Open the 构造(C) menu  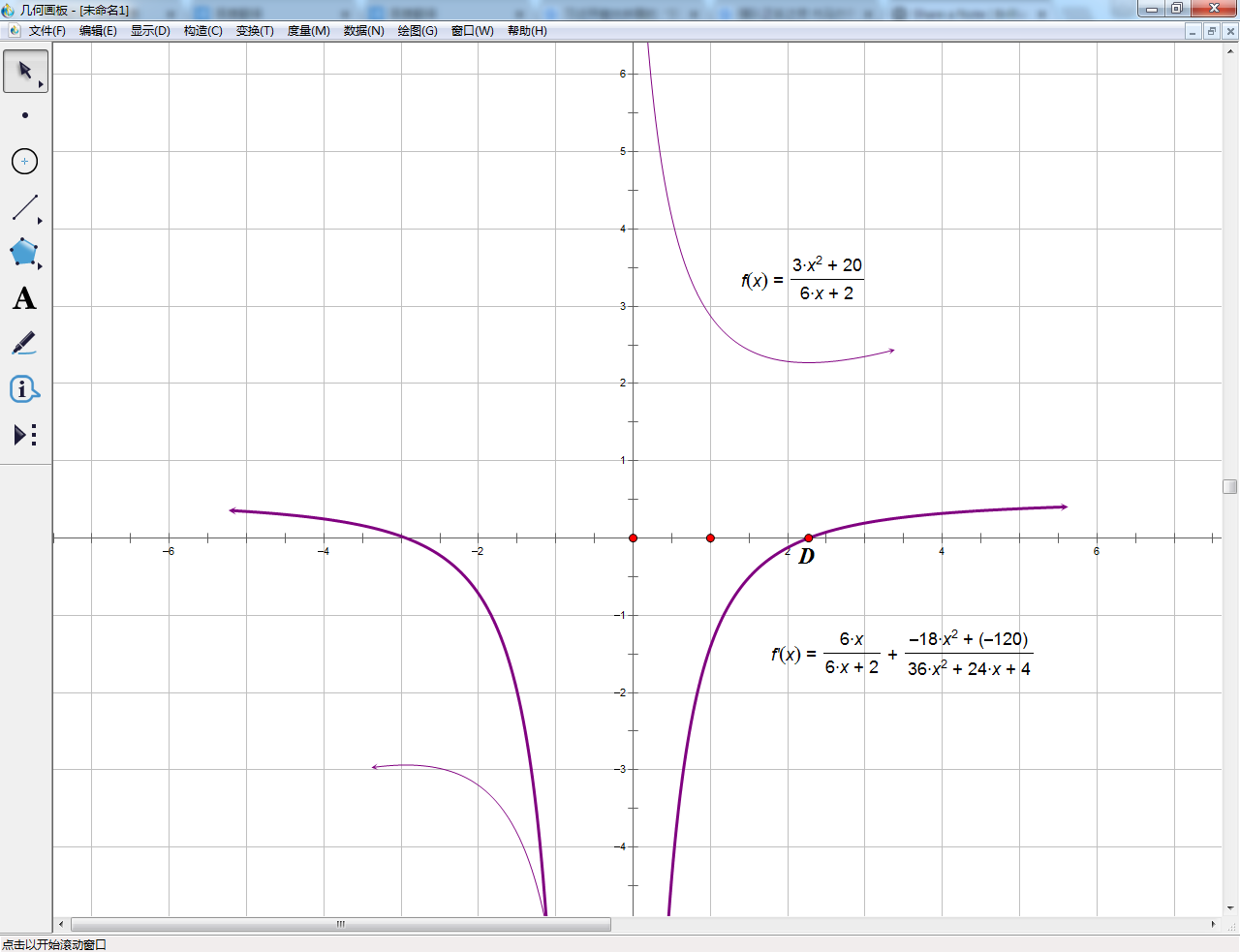point(202,30)
